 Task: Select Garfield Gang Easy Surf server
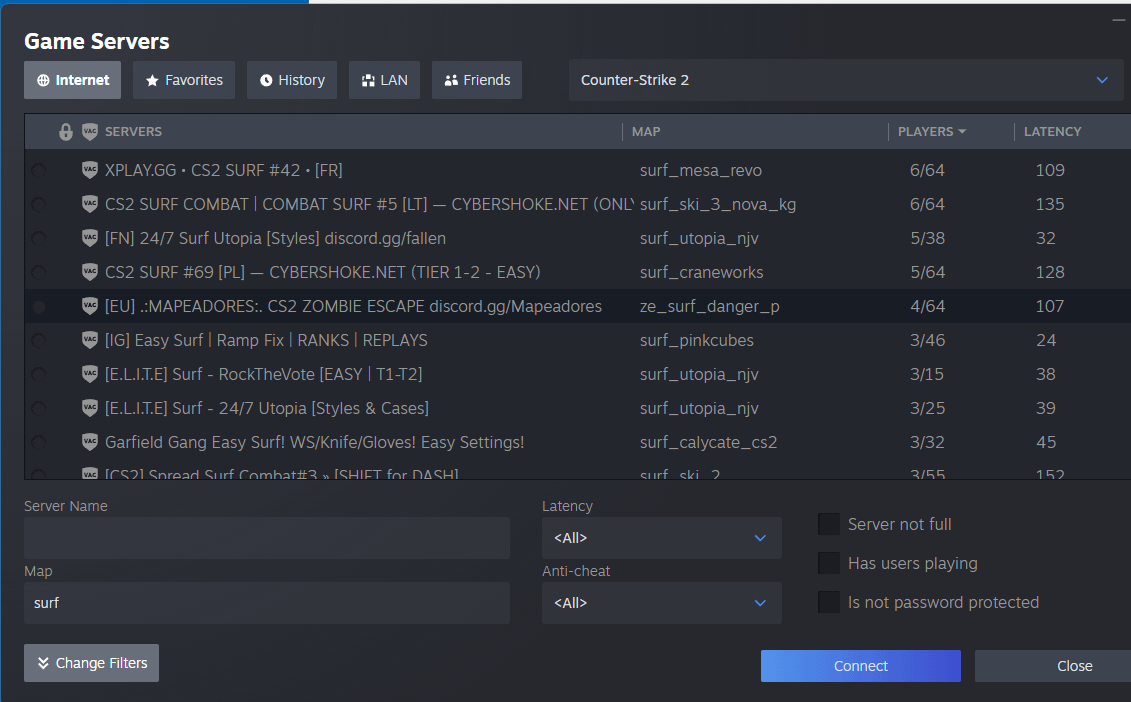578,442
